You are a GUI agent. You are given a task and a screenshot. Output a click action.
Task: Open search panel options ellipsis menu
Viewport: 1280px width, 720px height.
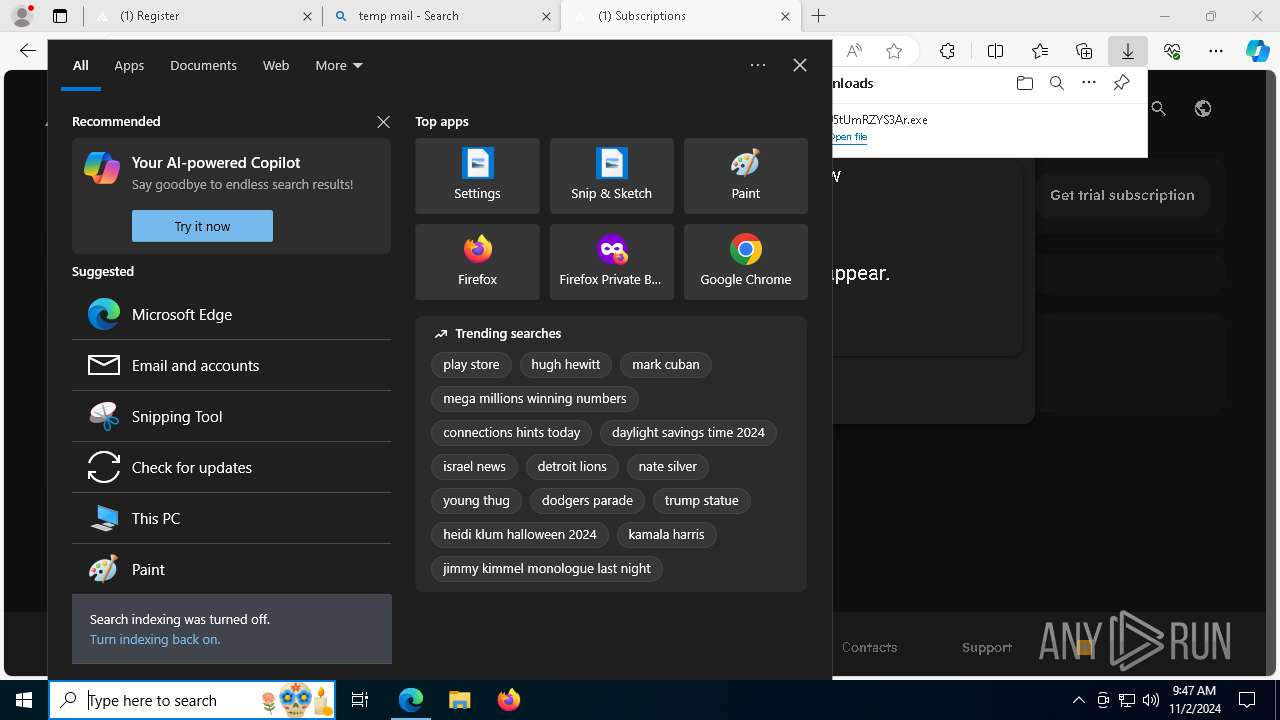[758, 65]
